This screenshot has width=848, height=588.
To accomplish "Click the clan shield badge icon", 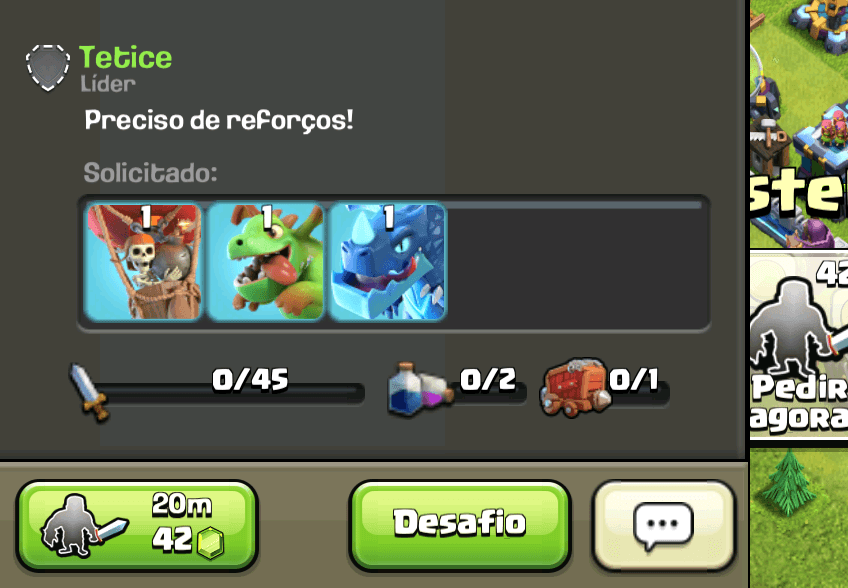I will [x=48, y=68].
